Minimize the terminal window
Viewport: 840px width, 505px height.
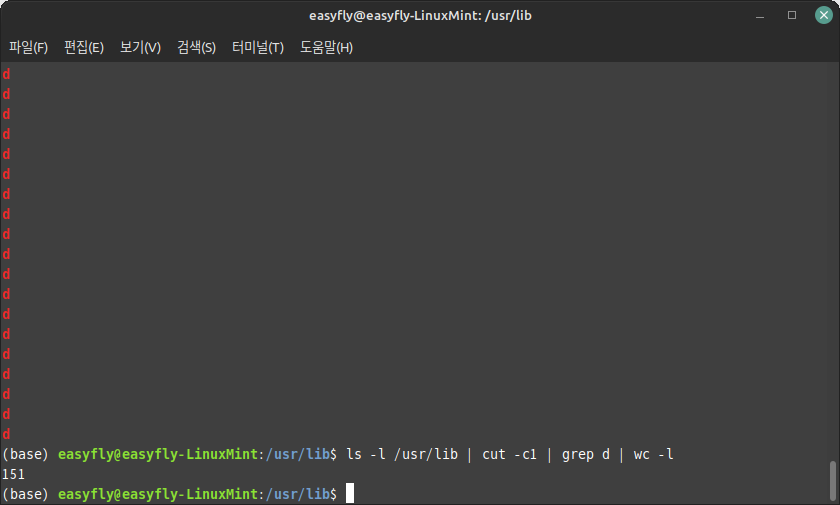pos(760,16)
